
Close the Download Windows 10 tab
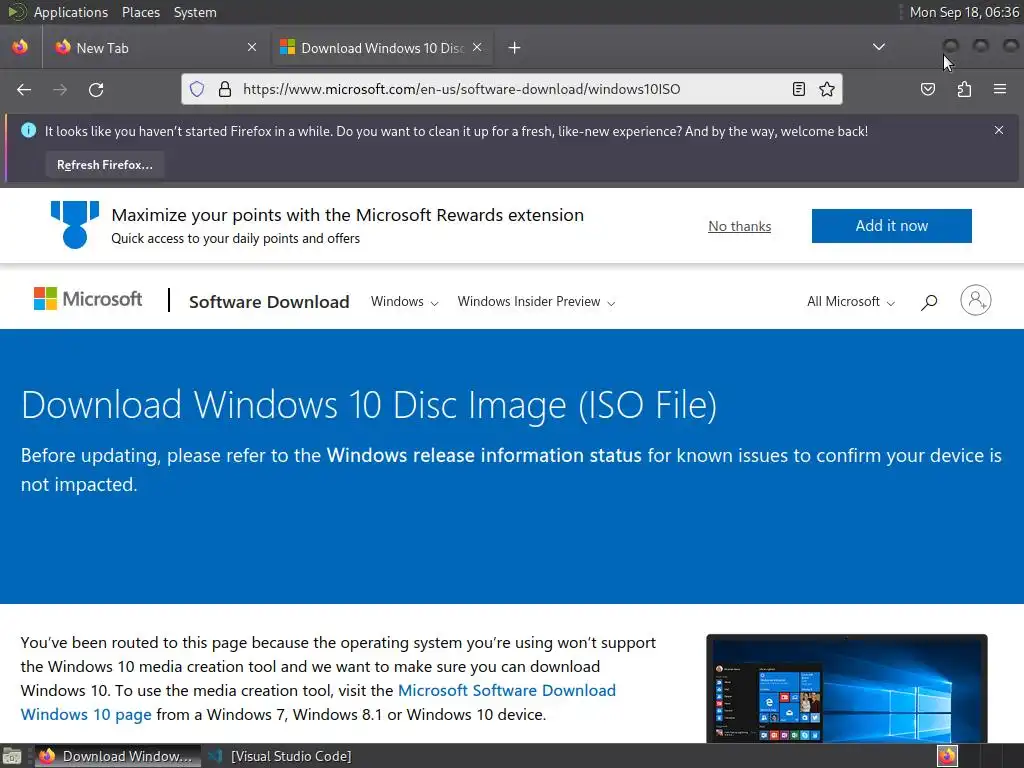tap(477, 47)
